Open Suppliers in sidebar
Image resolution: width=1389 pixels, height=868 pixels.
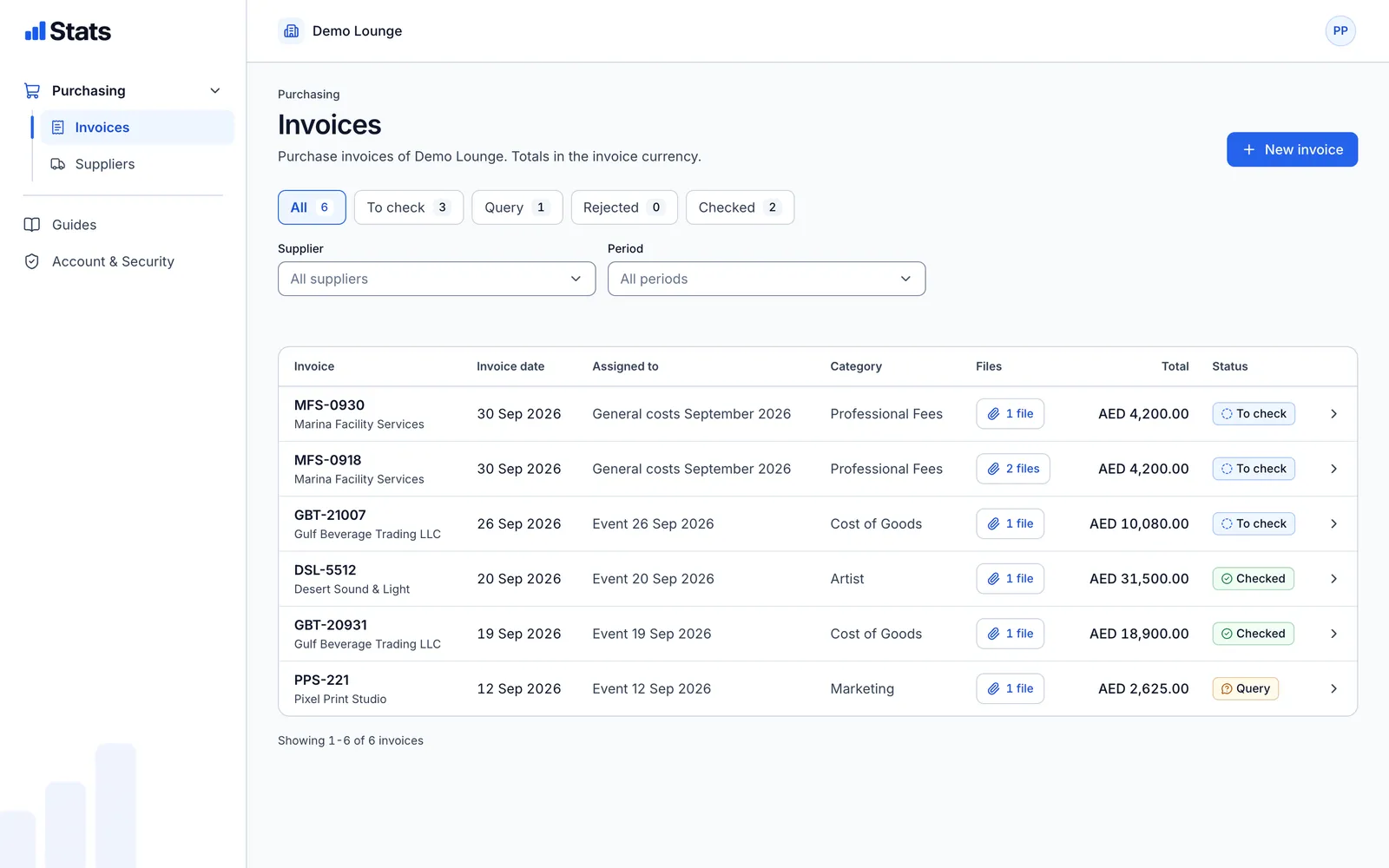137,164
